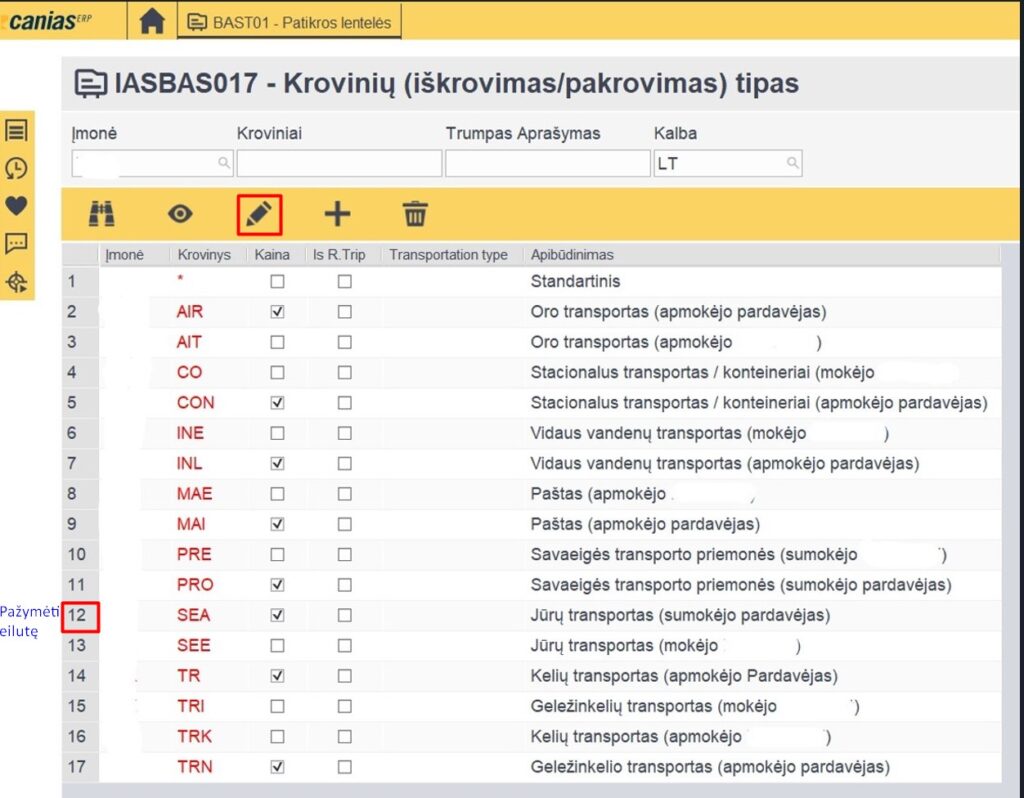
Task: Click the plus add record icon
Action: point(337,213)
